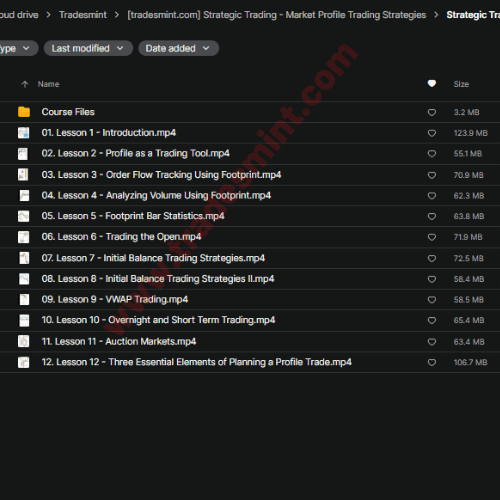The image size is (500, 500).
Task: Favourite Lesson 12 Planning a Profile Trade
Action: [x=432, y=362]
